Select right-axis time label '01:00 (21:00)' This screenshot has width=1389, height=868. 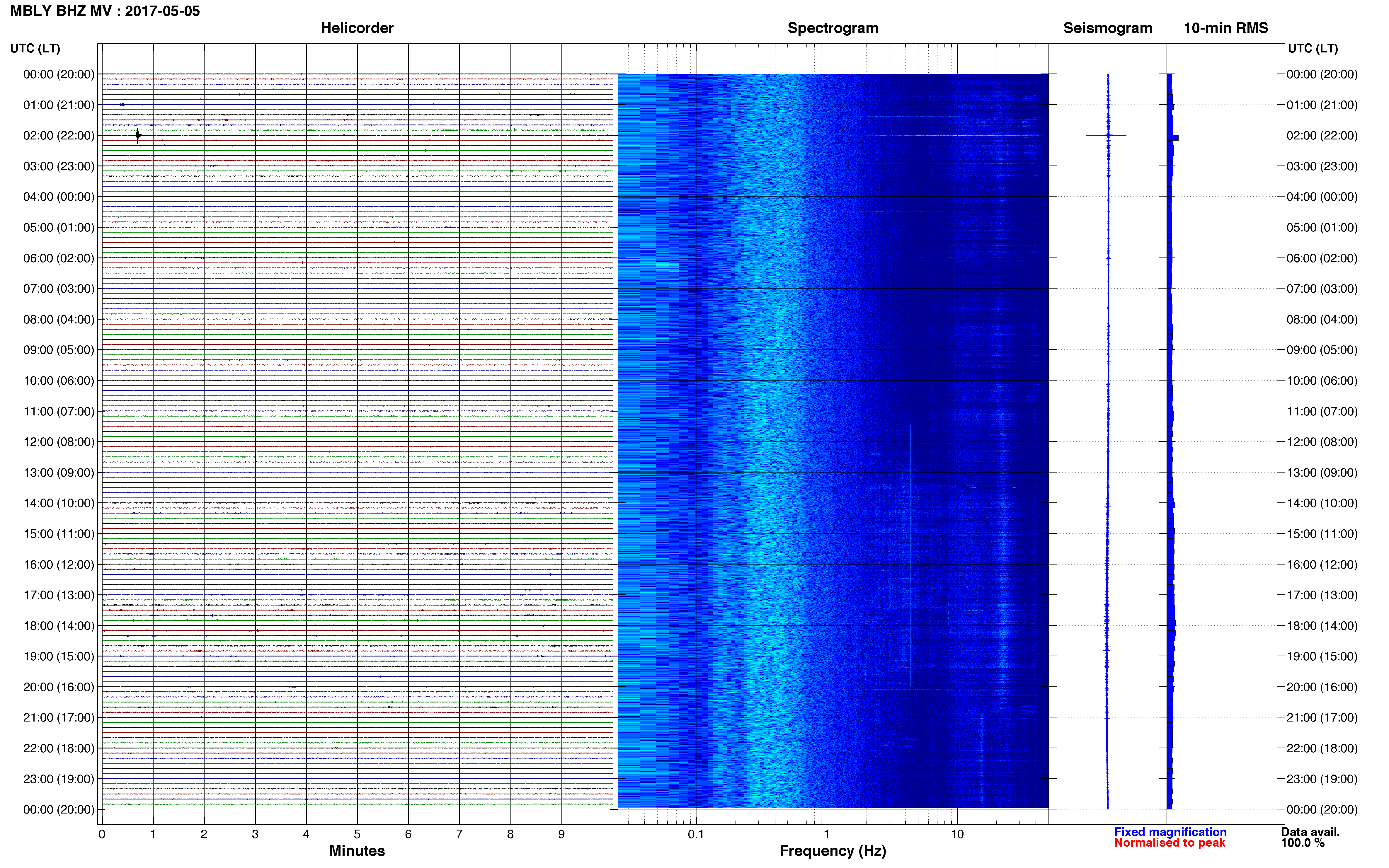1322,105
